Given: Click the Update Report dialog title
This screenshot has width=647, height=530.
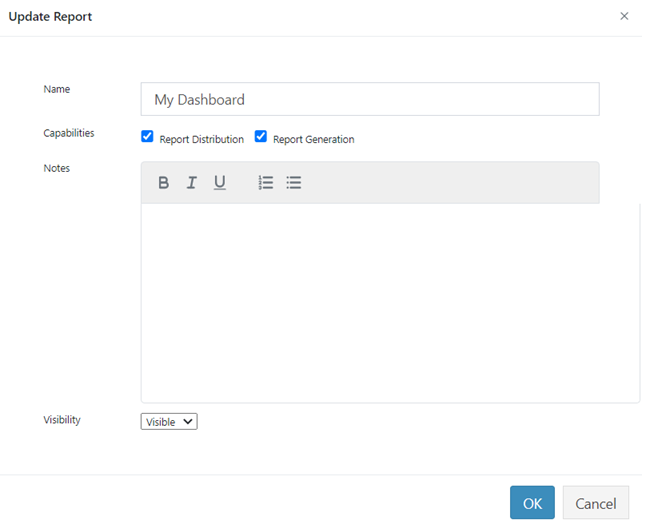Looking at the screenshot, I should coord(50,17).
